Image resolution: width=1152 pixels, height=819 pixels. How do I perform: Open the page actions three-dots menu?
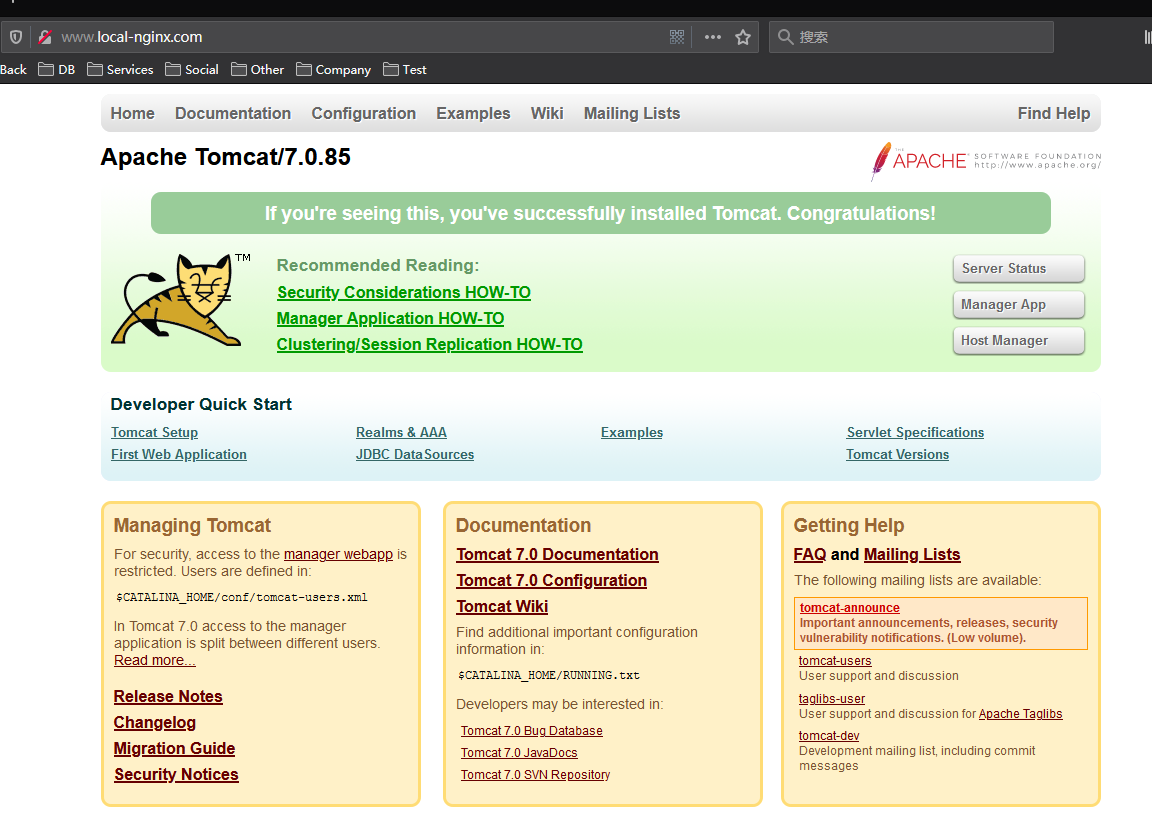[x=712, y=37]
